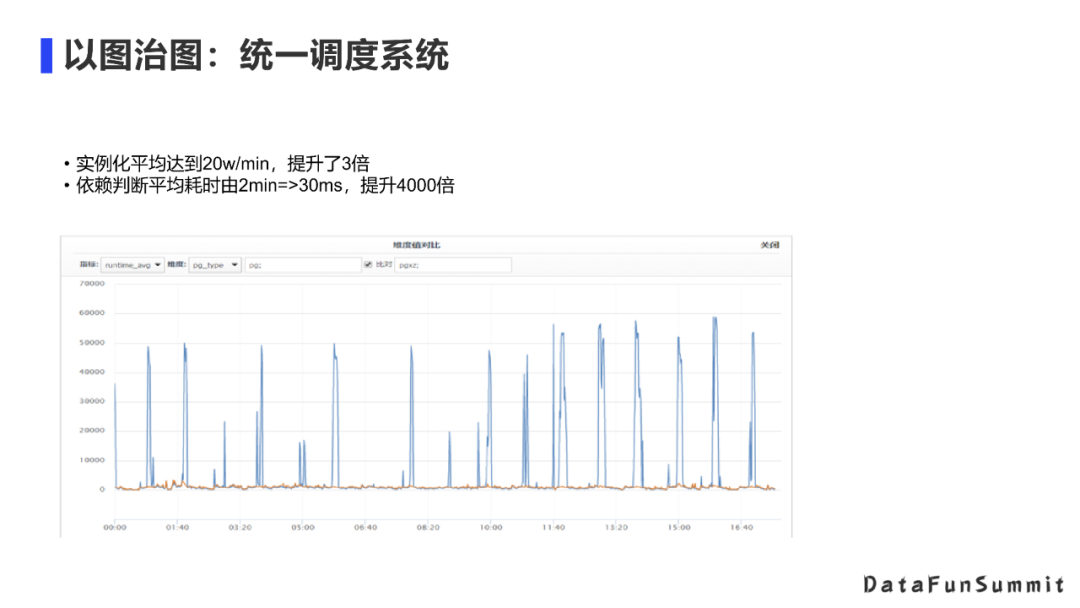Image resolution: width=1080 pixels, height=608 pixels.
Task: Click the 50000 y-axis label
Action: tap(92, 342)
